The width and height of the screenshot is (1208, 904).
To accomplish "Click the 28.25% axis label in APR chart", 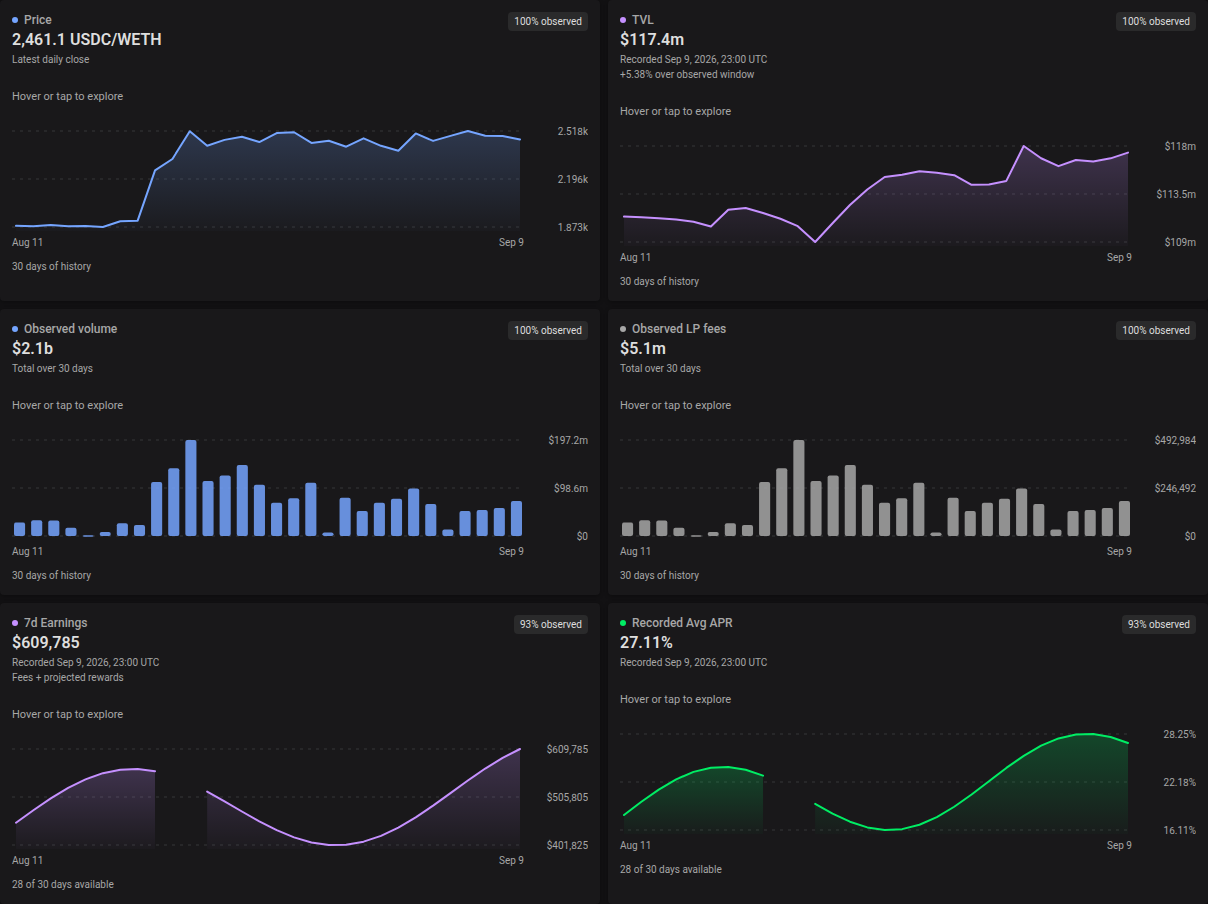I will (1179, 735).
